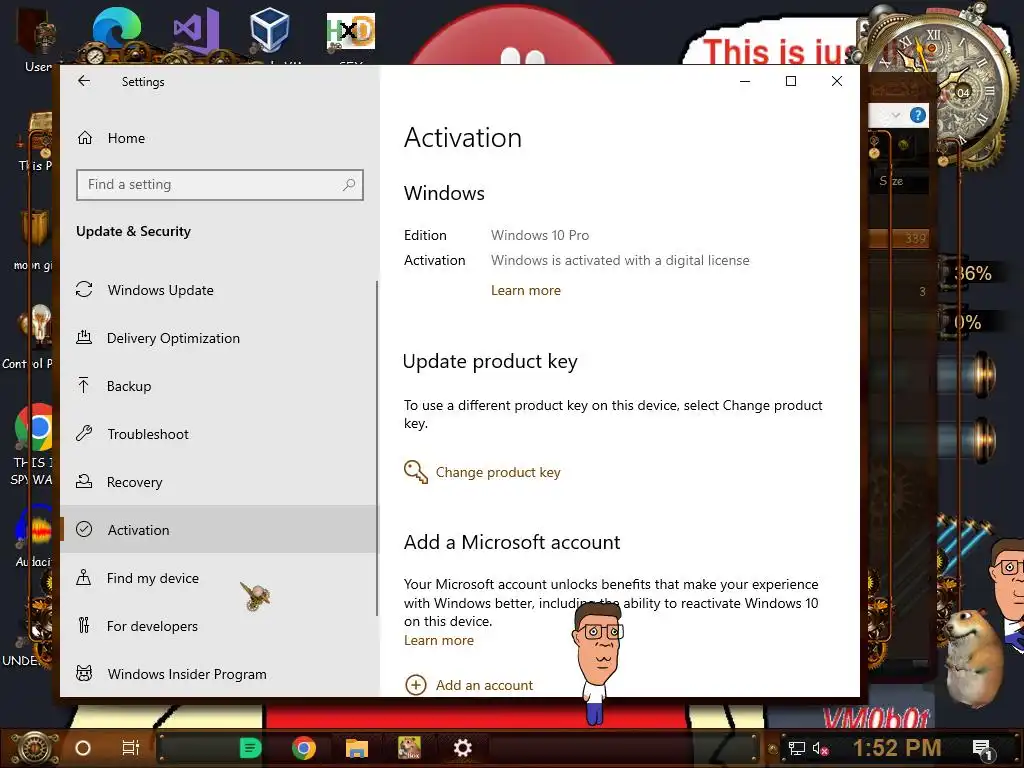Screen dimensions: 1024x768
Task: Open Chrome from the taskbar
Action: (304, 748)
